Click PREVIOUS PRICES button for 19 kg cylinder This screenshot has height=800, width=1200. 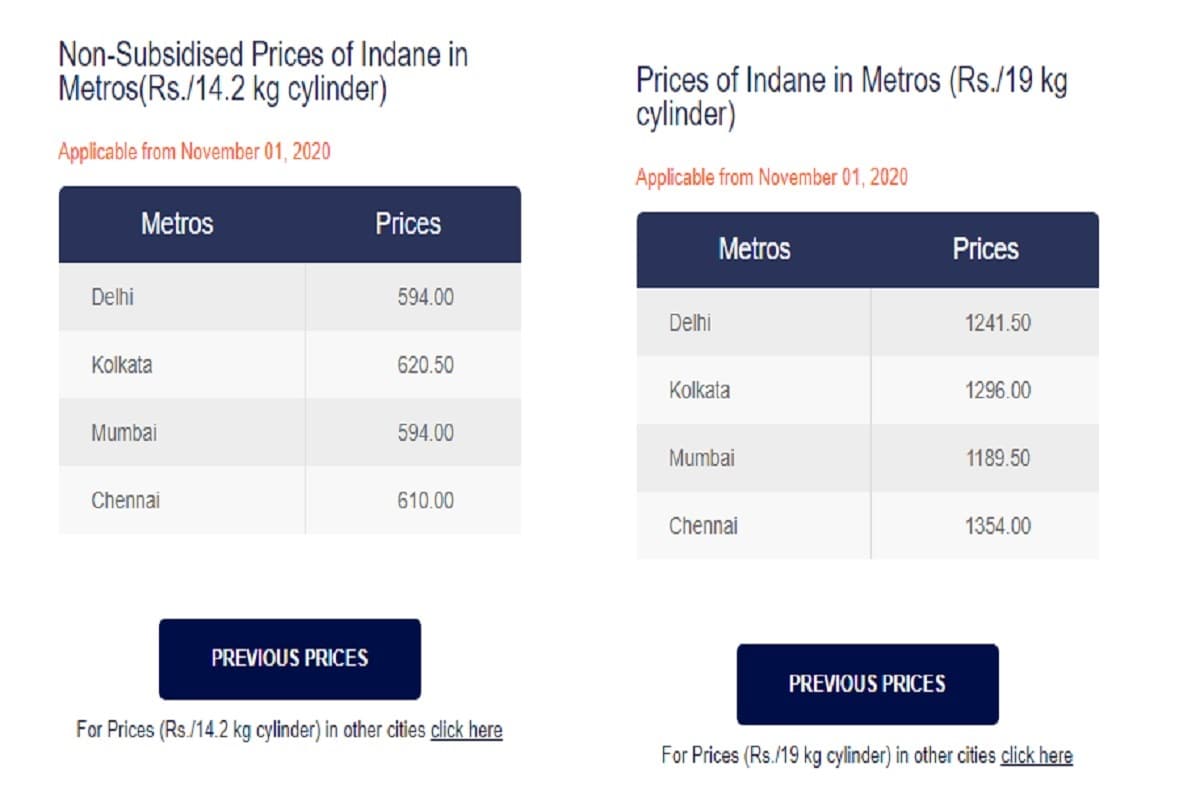pyautogui.click(x=867, y=684)
